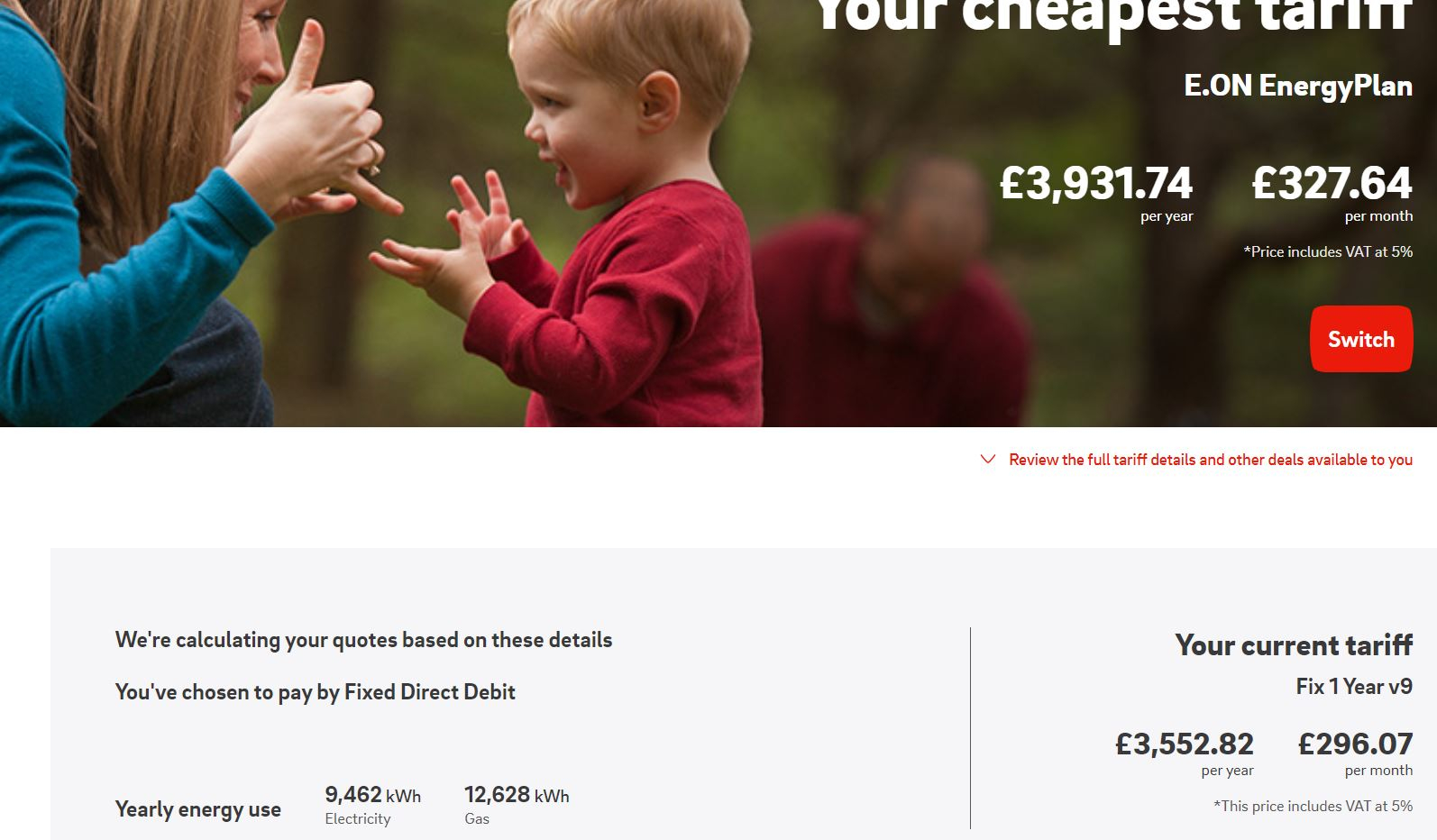
Task: Click the £3,552.82 per year current price
Action: pyautogui.click(x=1184, y=753)
